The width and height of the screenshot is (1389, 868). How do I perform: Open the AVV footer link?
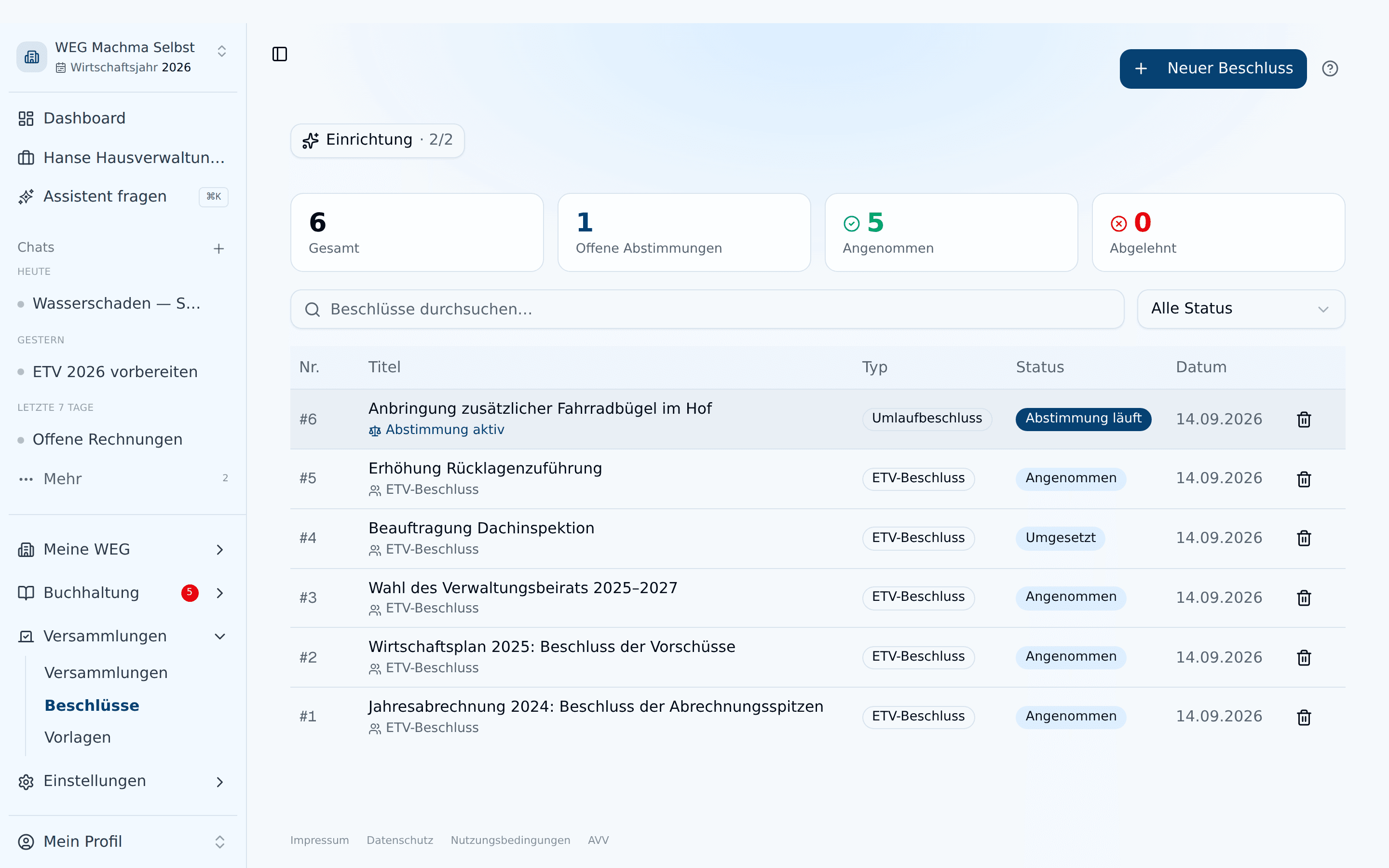point(598,840)
